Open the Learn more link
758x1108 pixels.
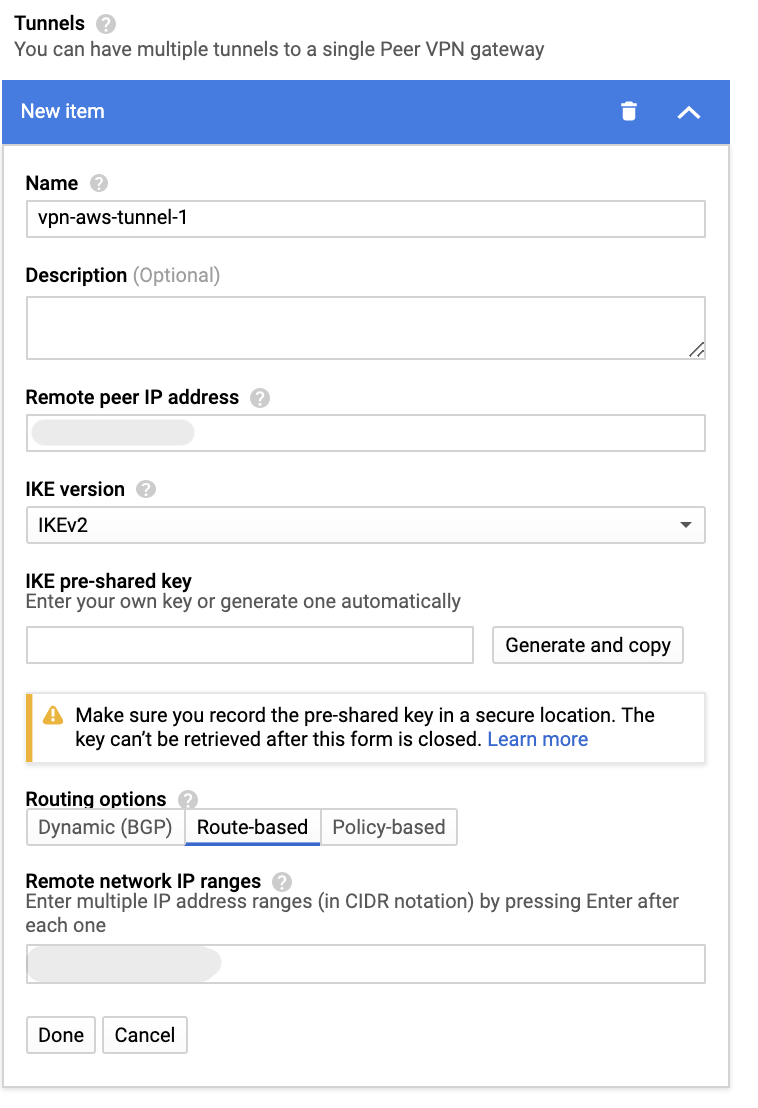537,740
